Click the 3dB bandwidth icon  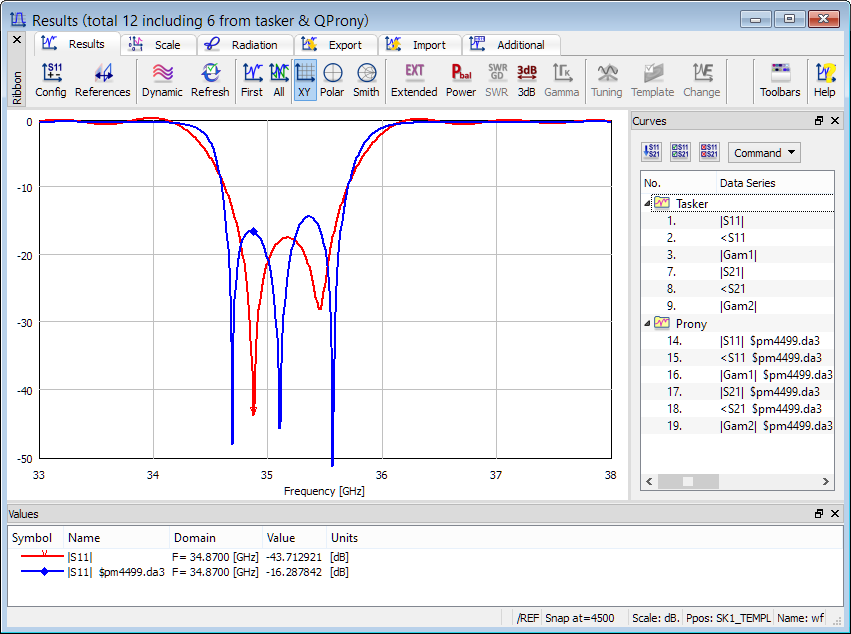pos(527,79)
